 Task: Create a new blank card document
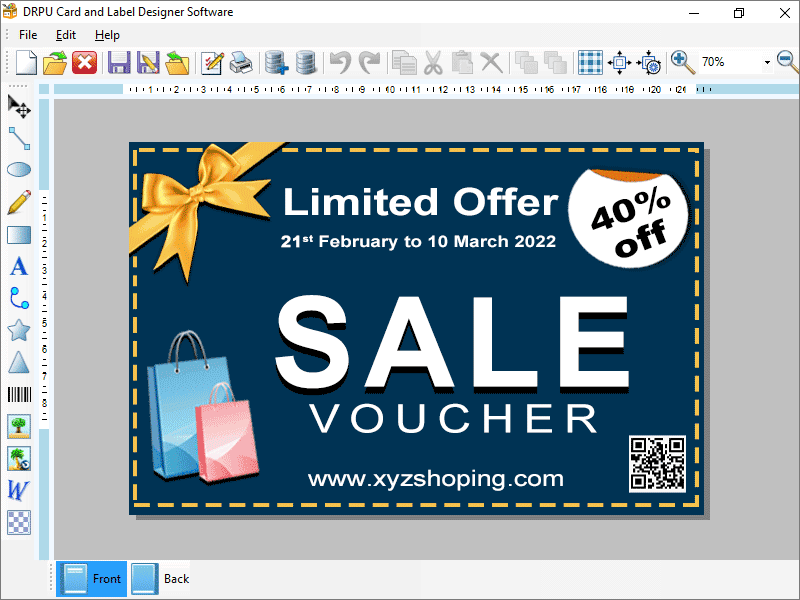pyautogui.click(x=26, y=63)
